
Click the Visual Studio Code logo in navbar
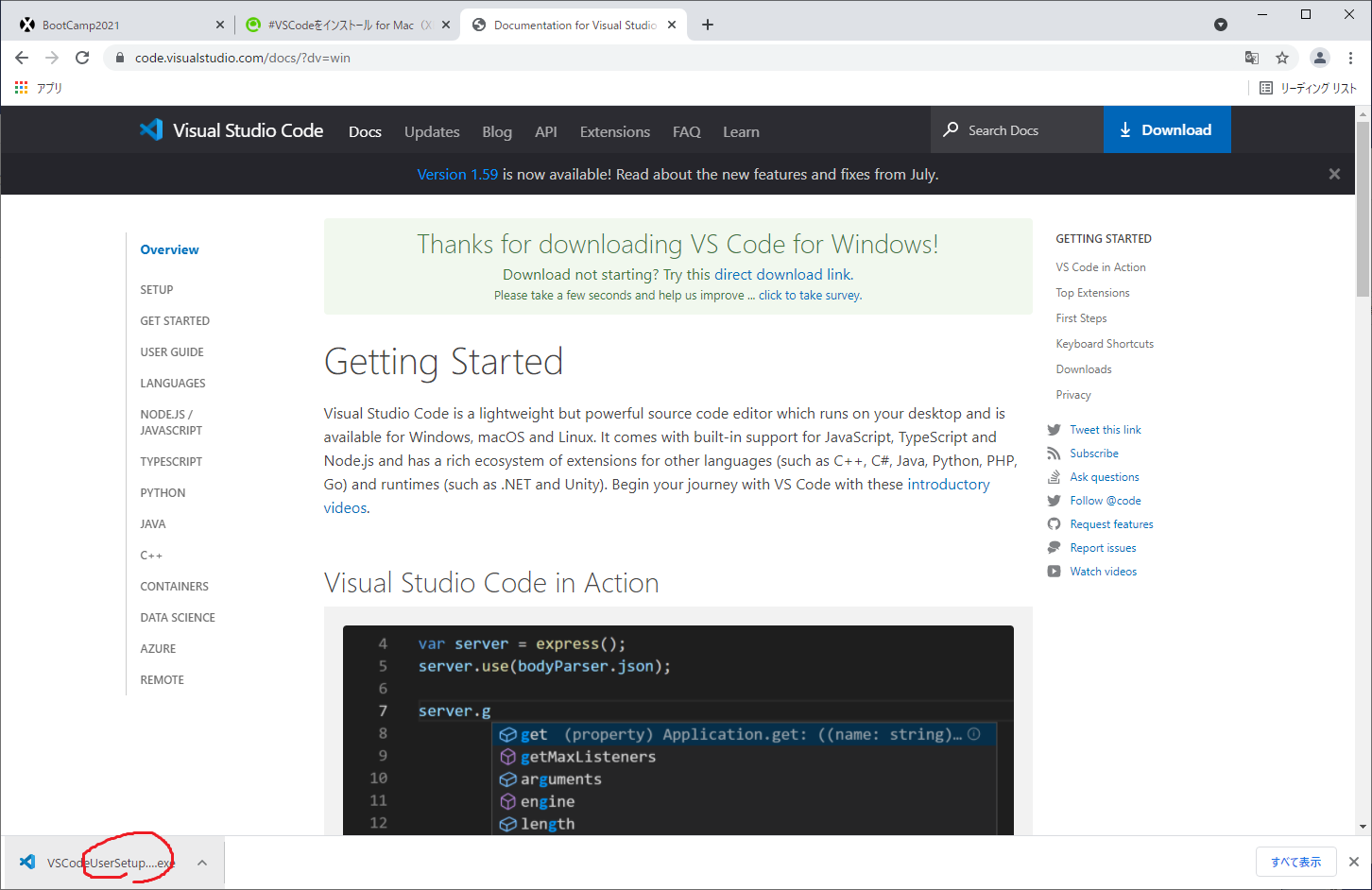pos(151,130)
